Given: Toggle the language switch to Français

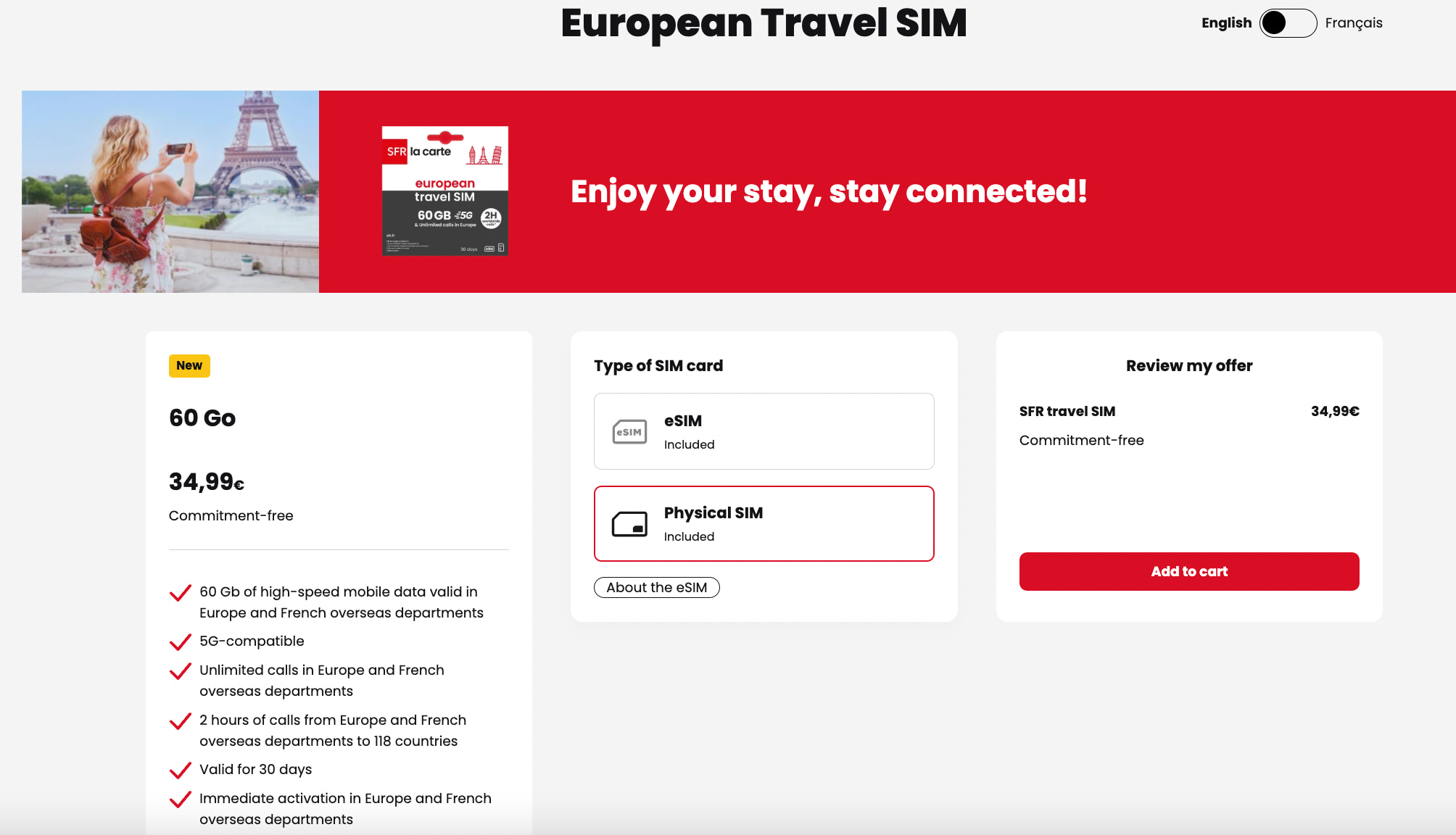Looking at the screenshot, I should [1287, 23].
